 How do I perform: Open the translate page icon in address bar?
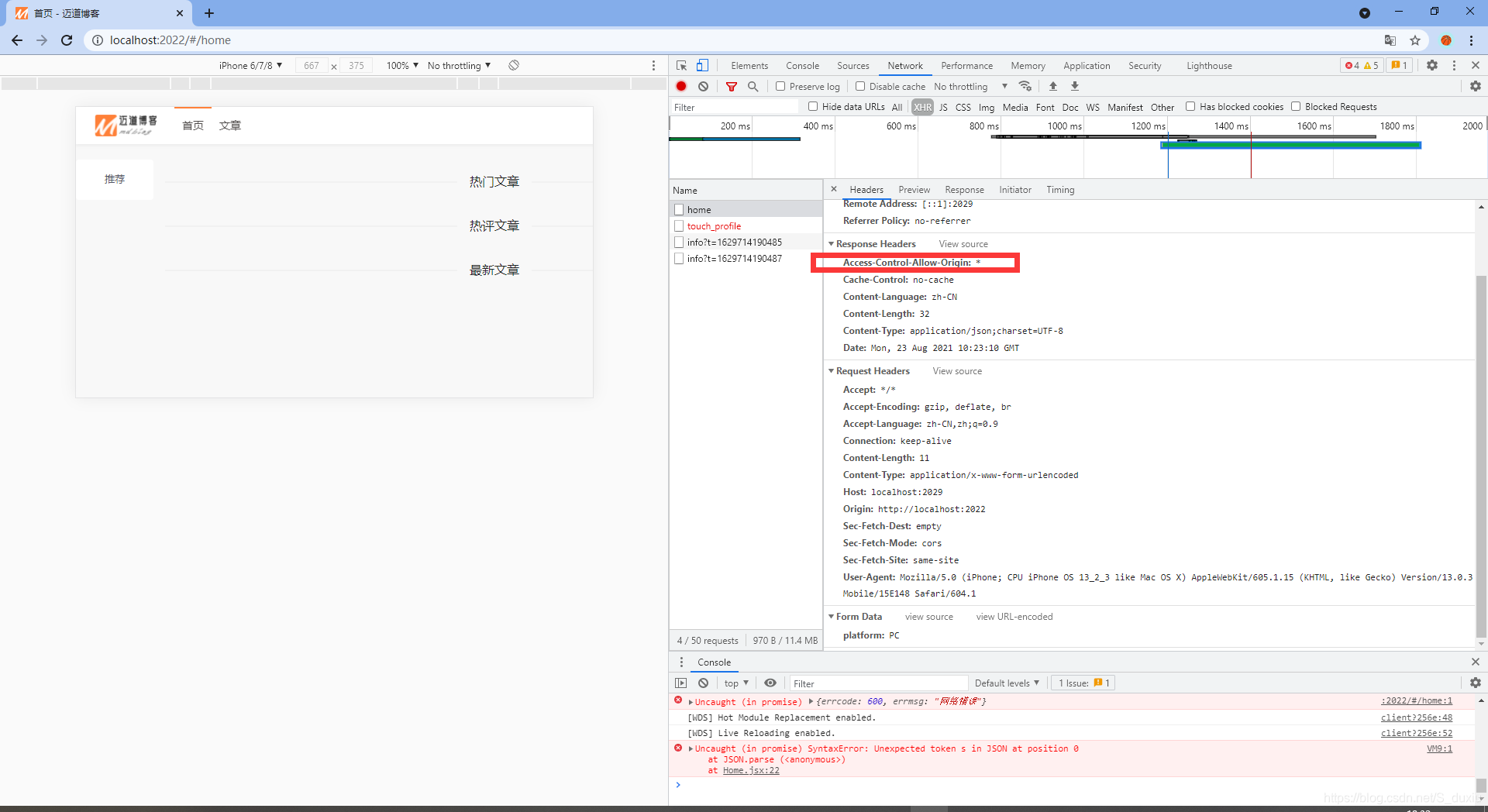click(x=1390, y=40)
